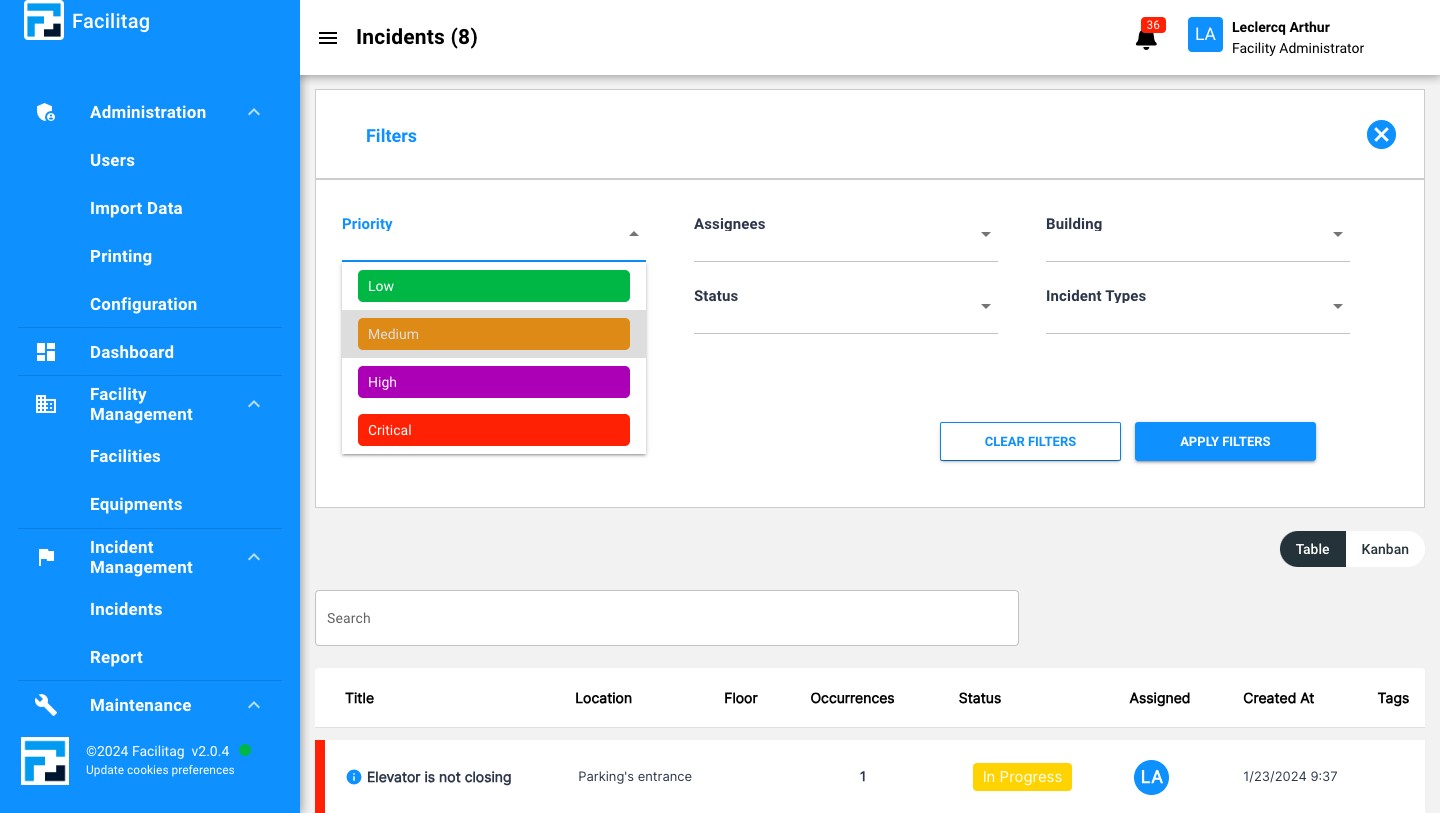
Task: Click the Clear Filters button
Action: point(1030,441)
